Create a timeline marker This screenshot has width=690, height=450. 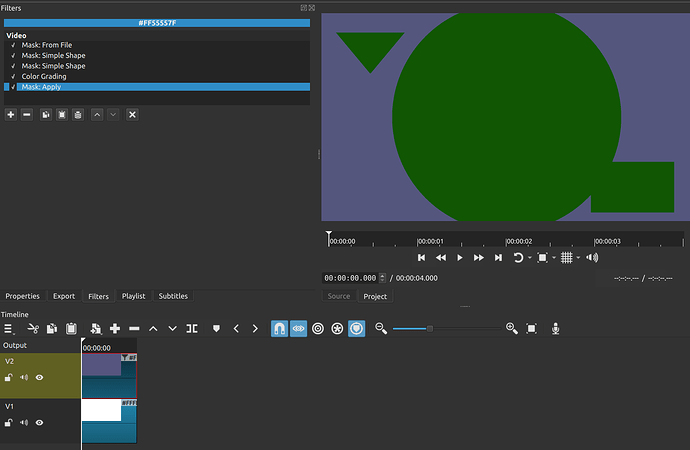coord(216,329)
